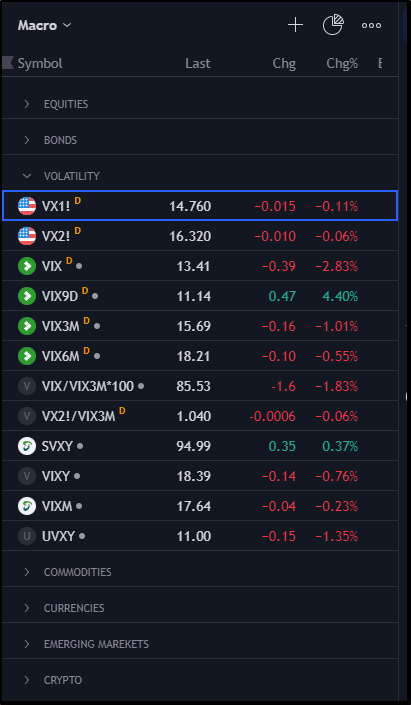This screenshot has height=705, width=411.
Task: Expand the COMMODITIES section
Action: [x=200, y=572]
